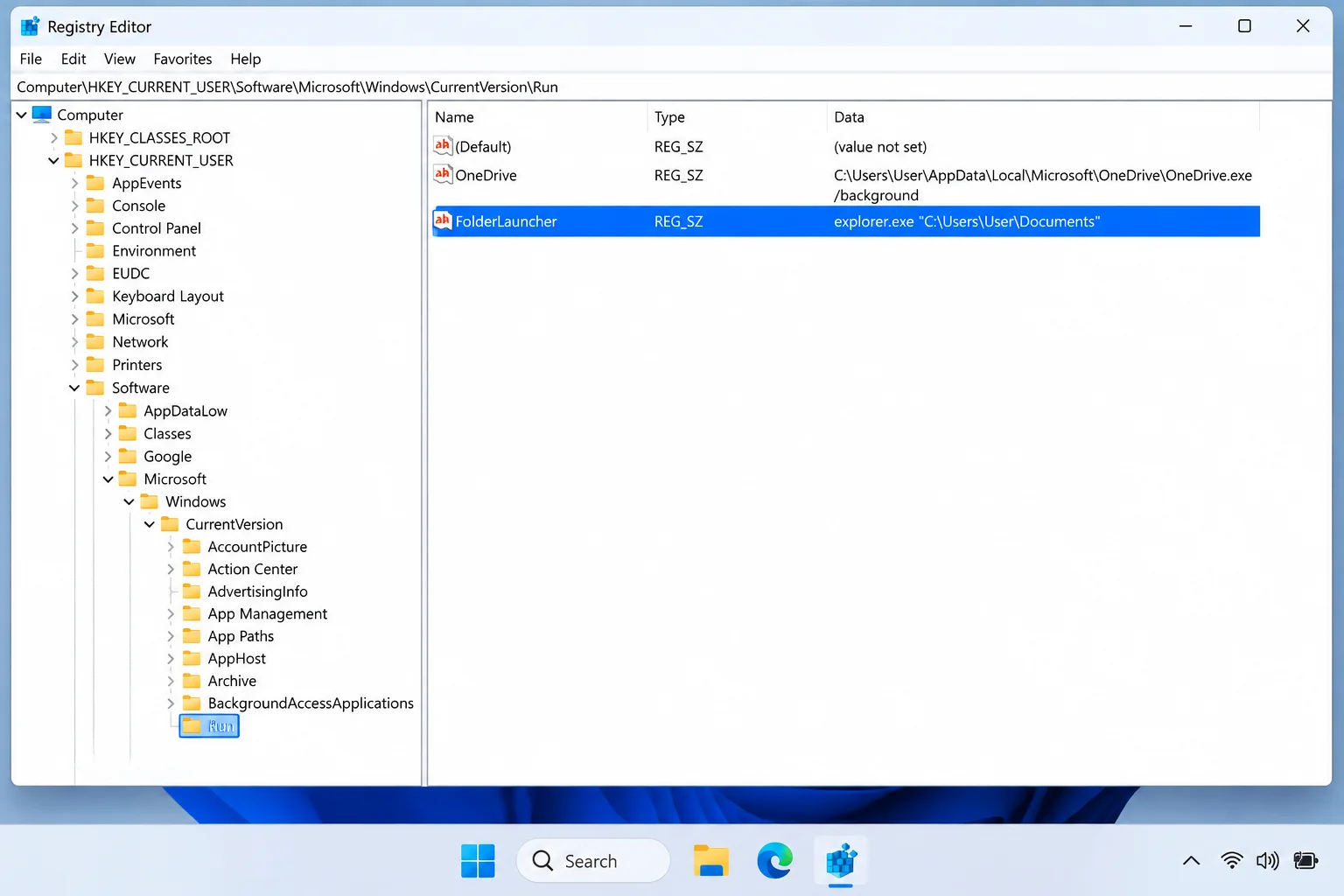This screenshot has width=1344, height=896.
Task: Open the Help menu
Action: (x=246, y=59)
